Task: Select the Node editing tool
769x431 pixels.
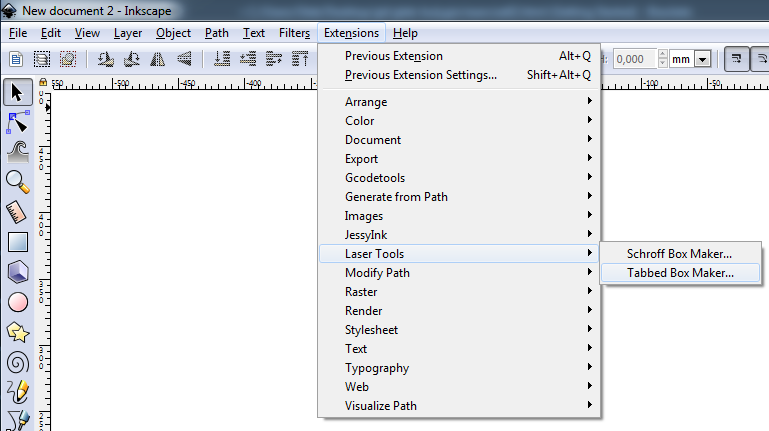Action: (x=17, y=123)
